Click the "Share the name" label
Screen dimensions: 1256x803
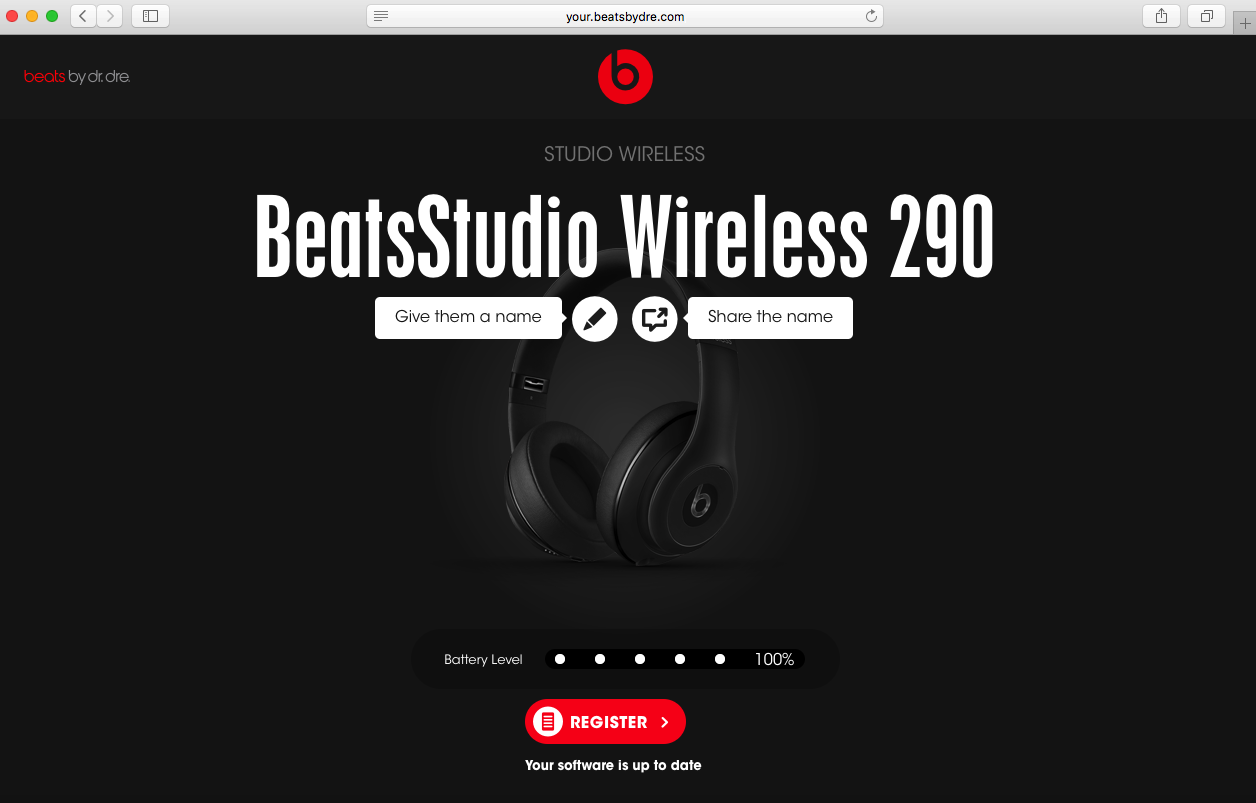click(x=770, y=317)
